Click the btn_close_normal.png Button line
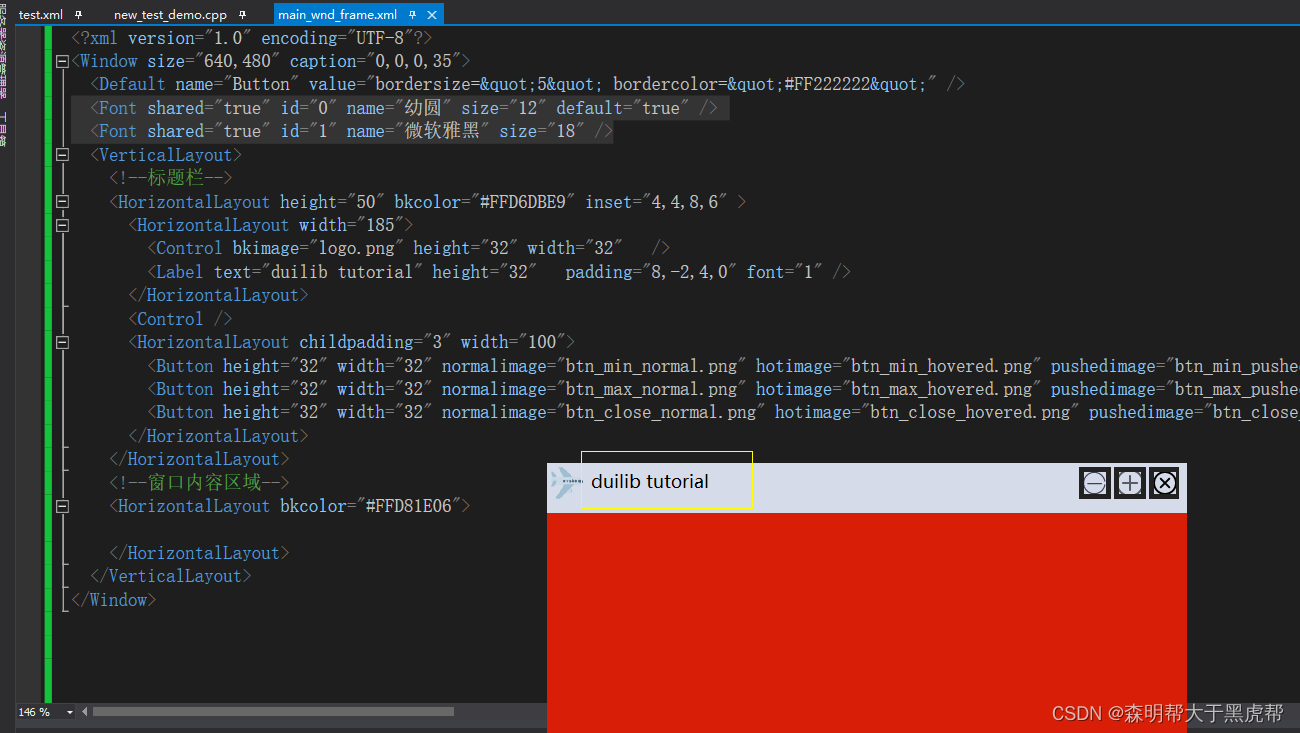The width and height of the screenshot is (1300, 733). [723, 412]
